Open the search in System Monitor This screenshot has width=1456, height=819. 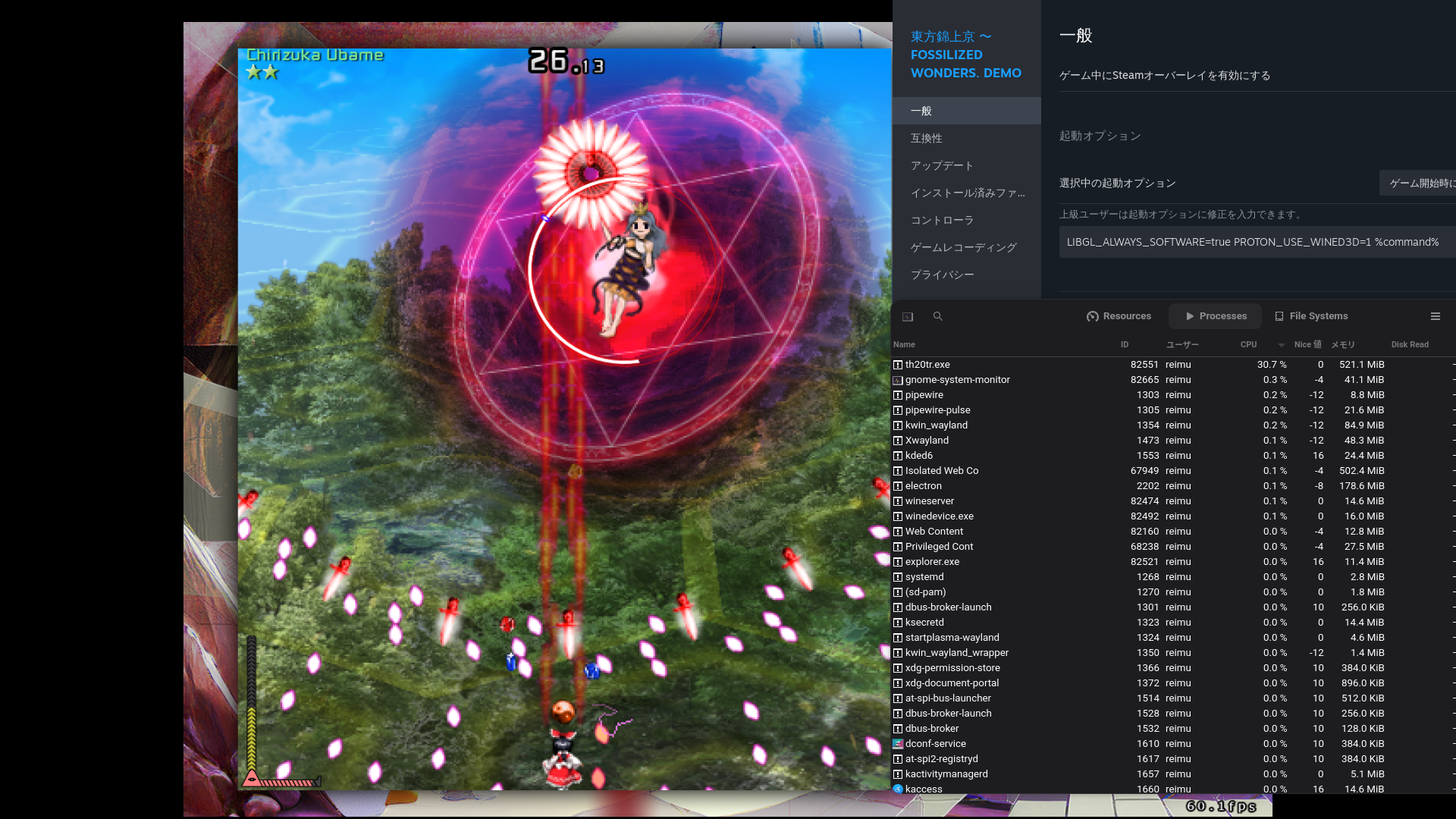tap(938, 316)
